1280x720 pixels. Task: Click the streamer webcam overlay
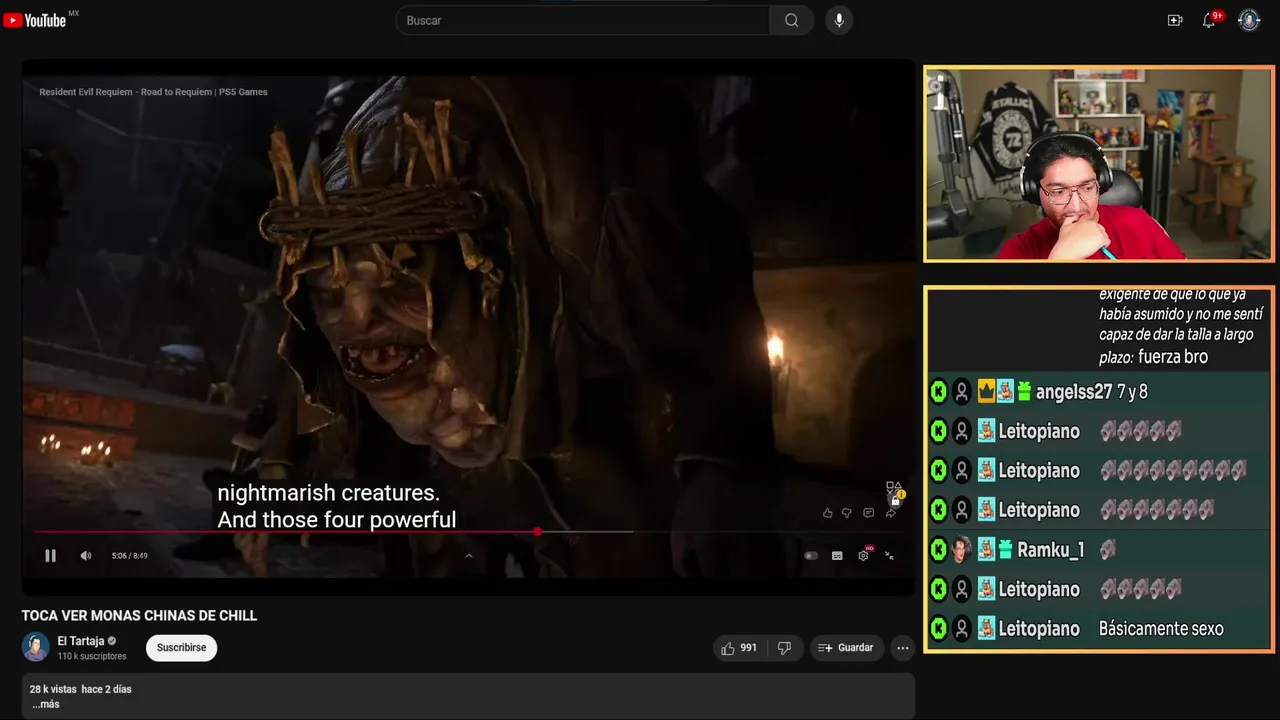[1098, 164]
